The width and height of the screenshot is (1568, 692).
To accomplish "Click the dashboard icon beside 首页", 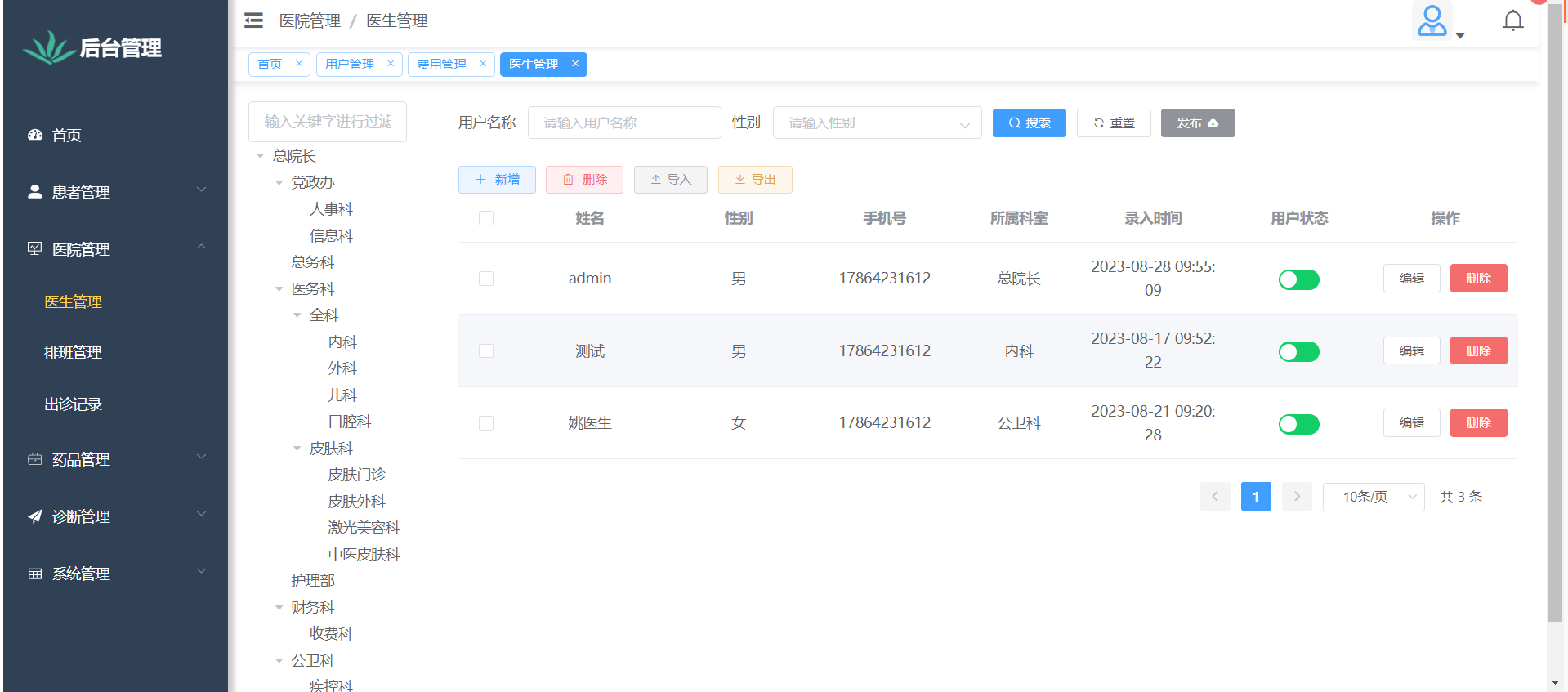I will tap(35, 135).
